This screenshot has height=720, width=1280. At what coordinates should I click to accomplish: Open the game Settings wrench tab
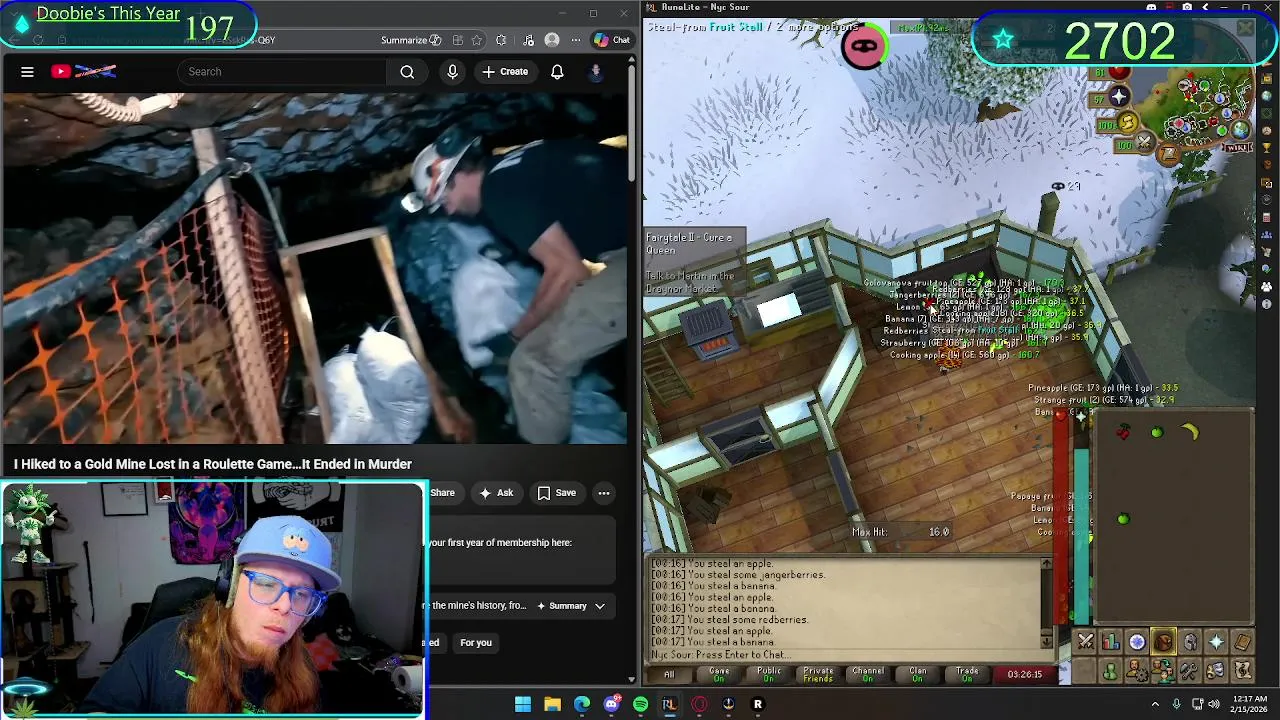(x=1190, y=671)
